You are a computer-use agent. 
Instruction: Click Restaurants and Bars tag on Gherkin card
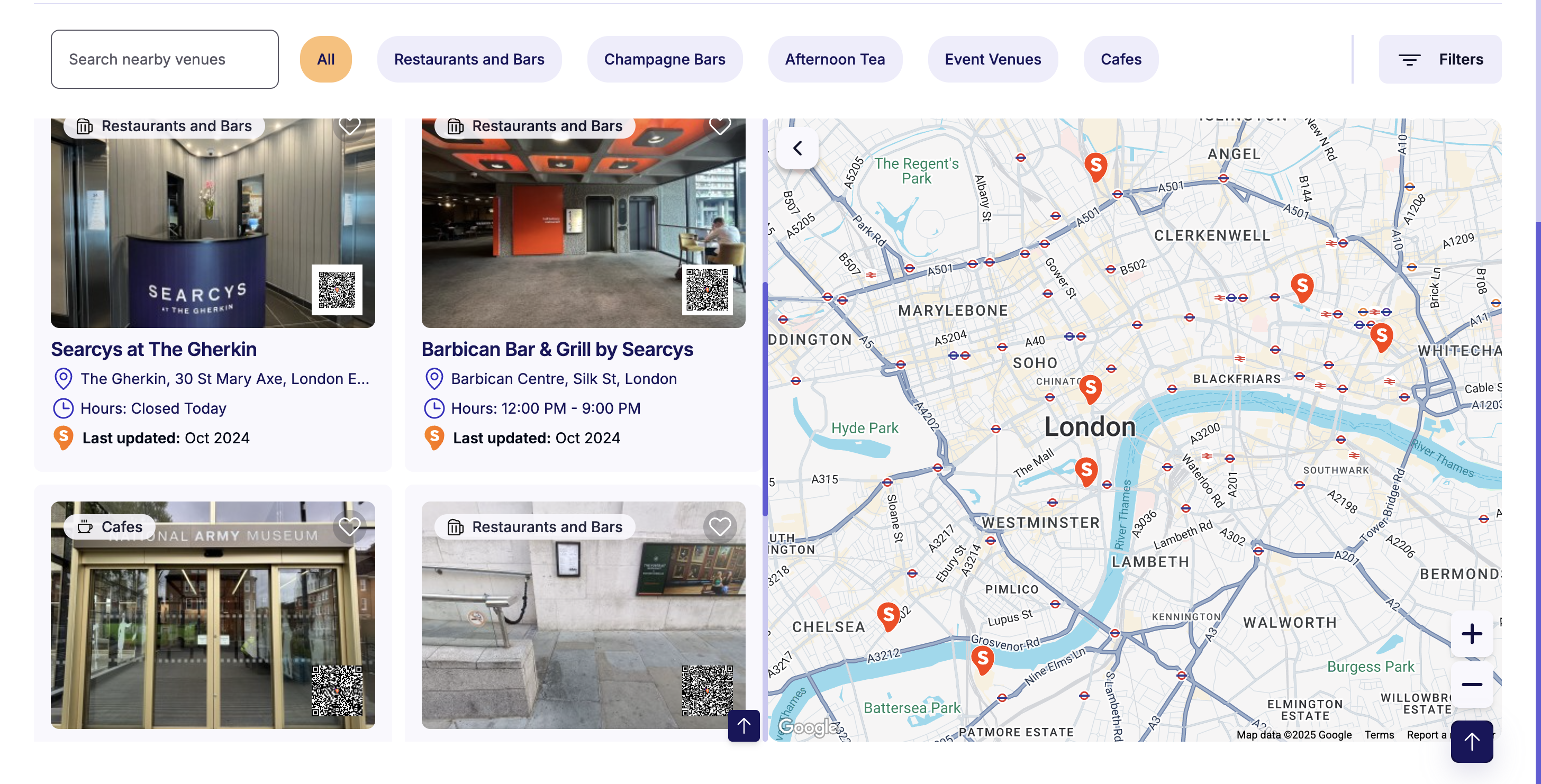(x=165, y=126)
